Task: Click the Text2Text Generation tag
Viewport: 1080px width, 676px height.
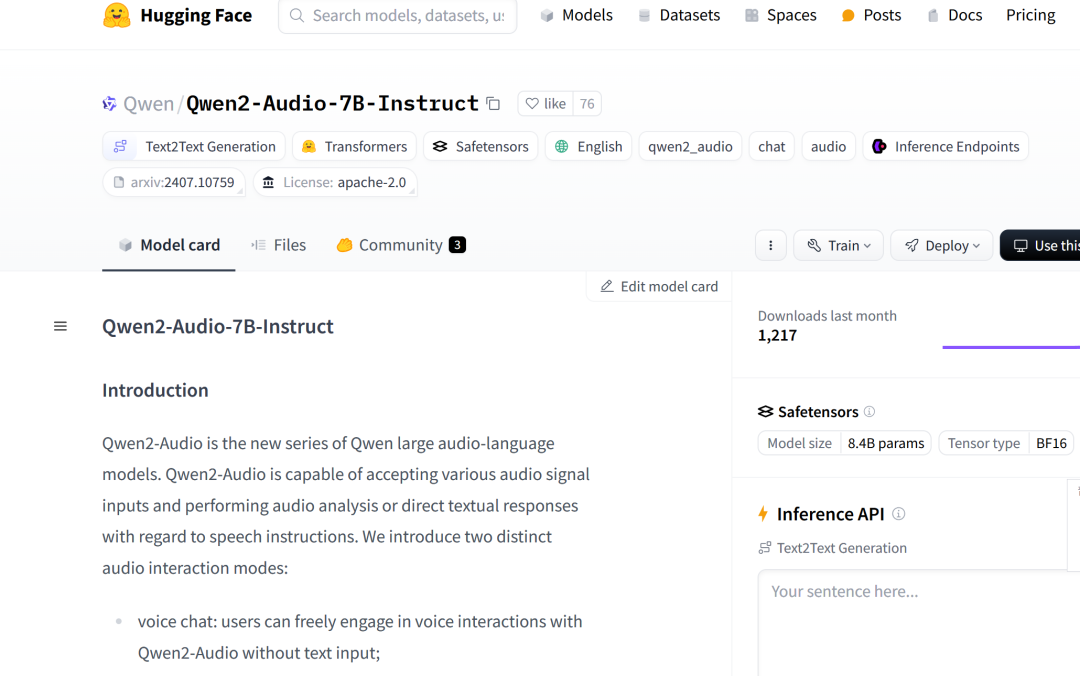Action: (x=194, y=147)
